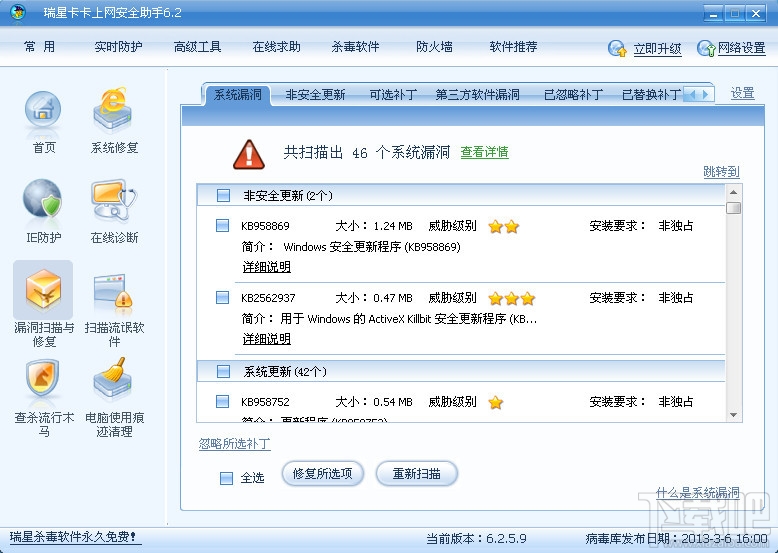The image size is (778, 553).
Task: Click the KB958869 patch ID text
Action: click(x=265, y=226)
